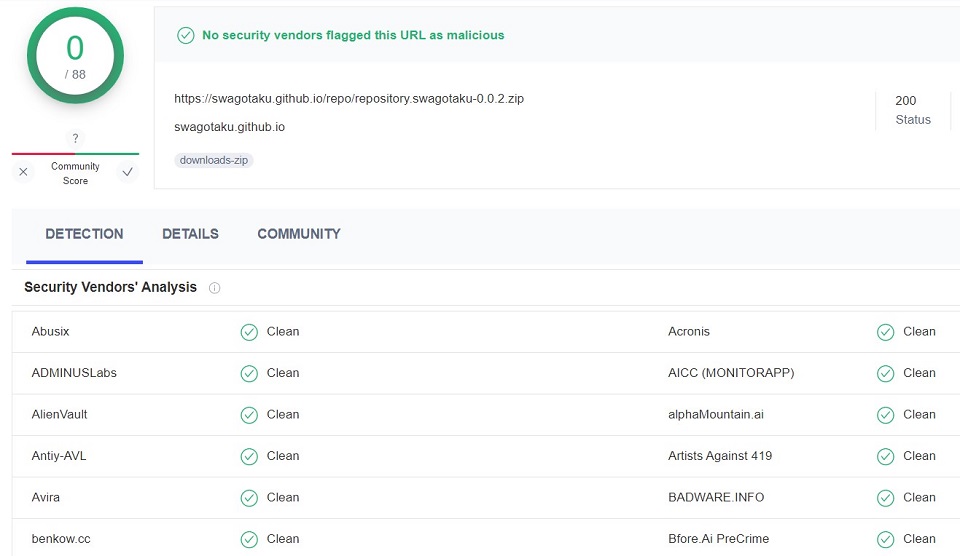Select the Abusix vendor name
Image resolution: width=960 pixels, height=556 pixels.
click(50, 331)
